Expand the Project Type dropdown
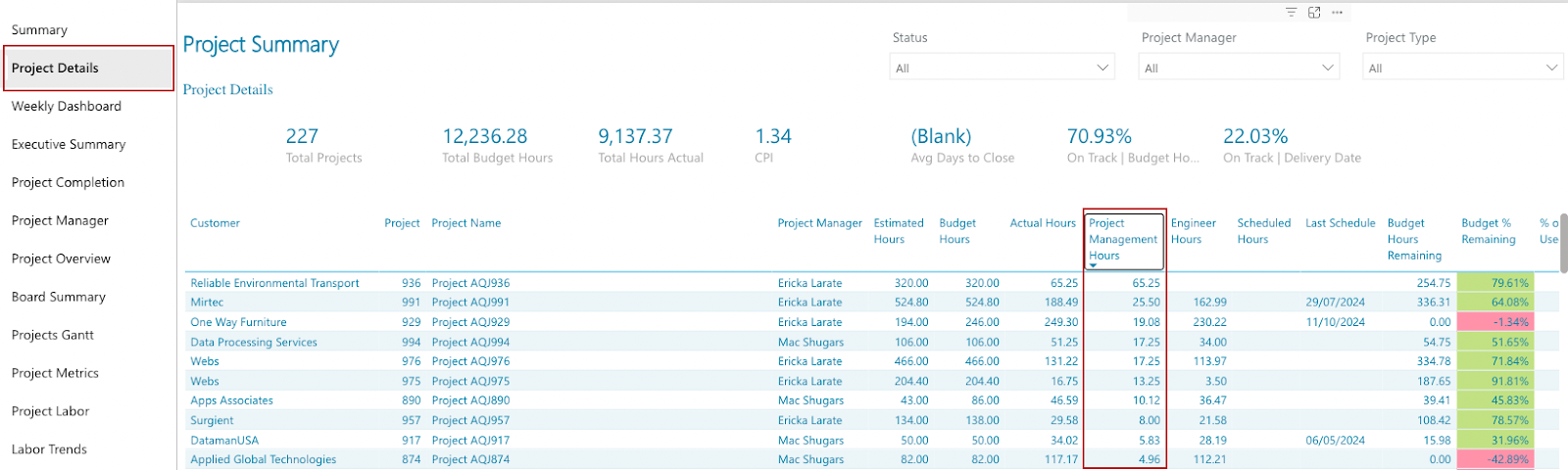1568x470 pixels. 1463,68
